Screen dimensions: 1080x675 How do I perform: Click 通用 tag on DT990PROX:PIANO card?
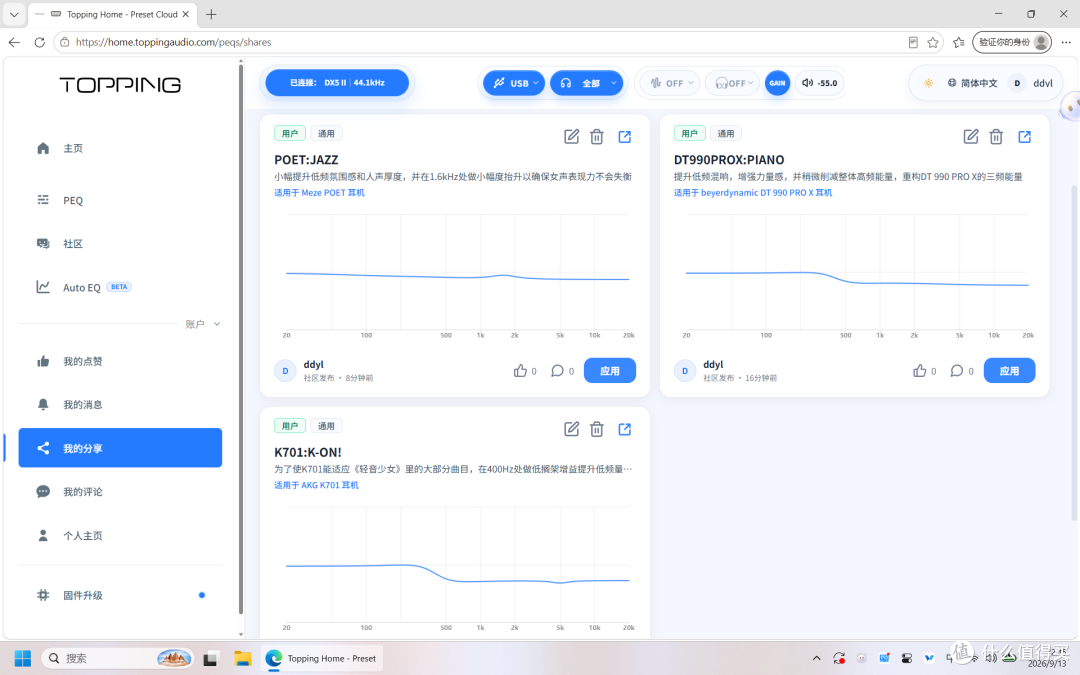click(x=725, y=134)
